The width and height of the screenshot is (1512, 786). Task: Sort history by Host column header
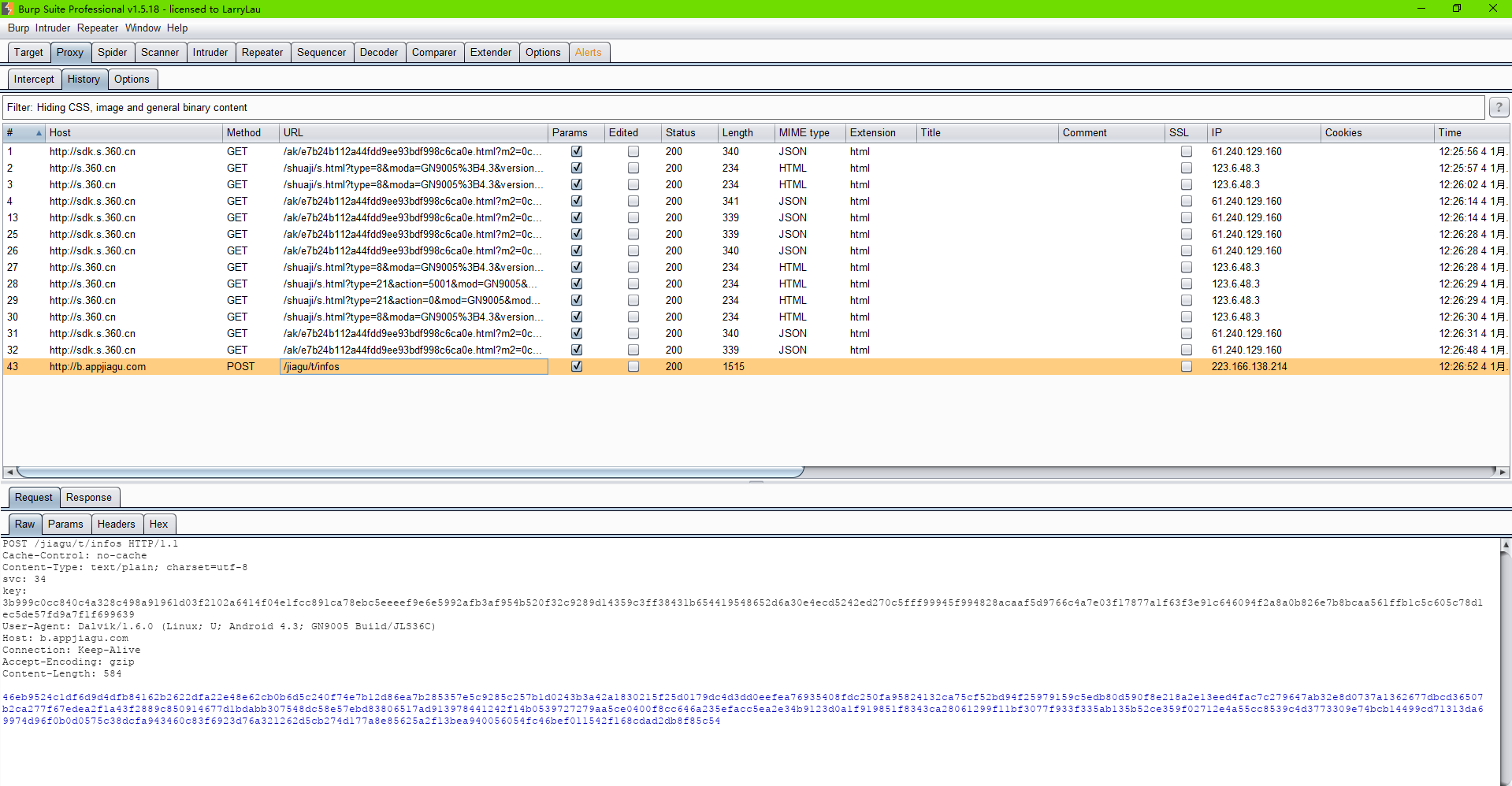[x=134, y=132]
